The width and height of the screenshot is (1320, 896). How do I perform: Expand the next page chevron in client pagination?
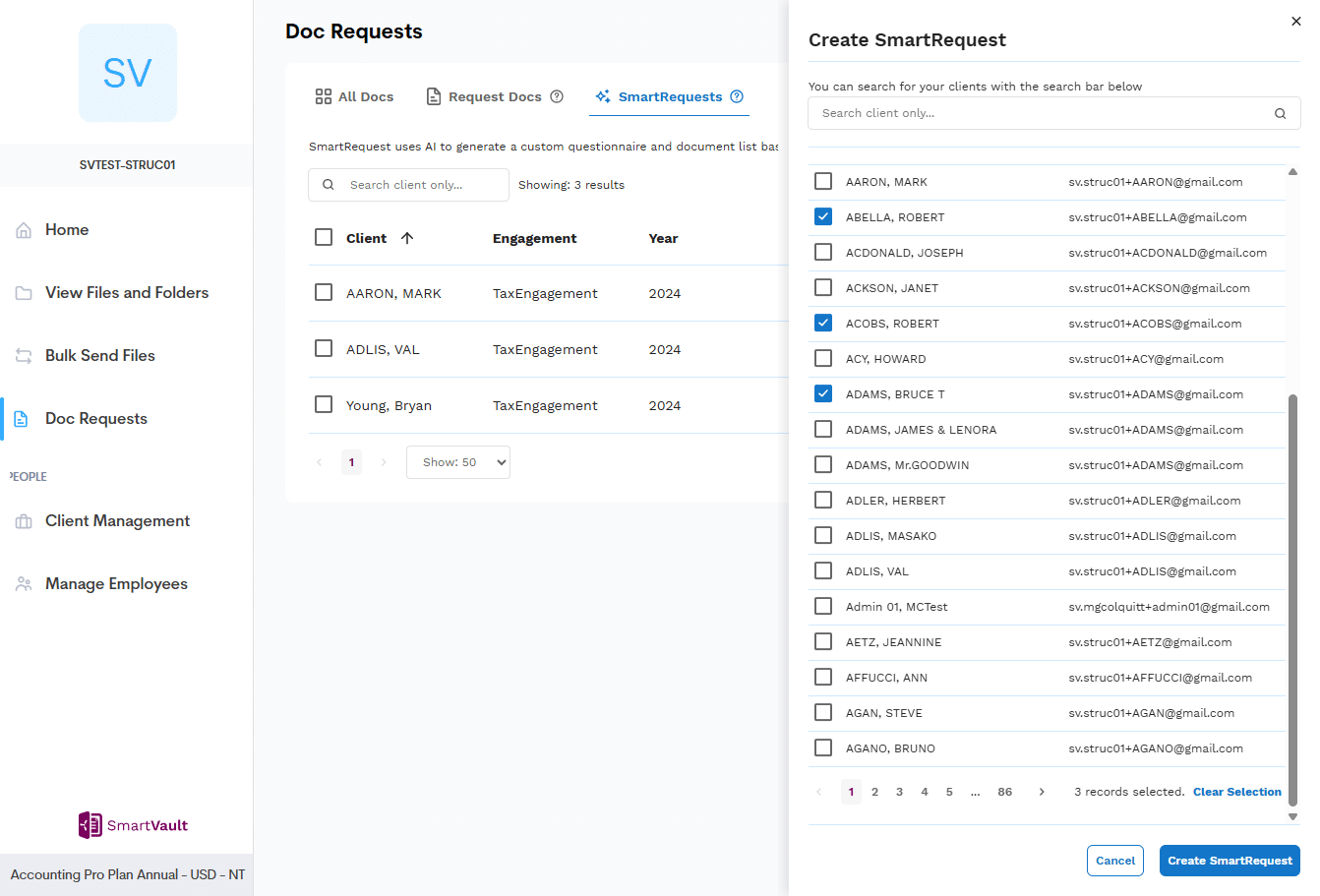(x=1042, y=791)
